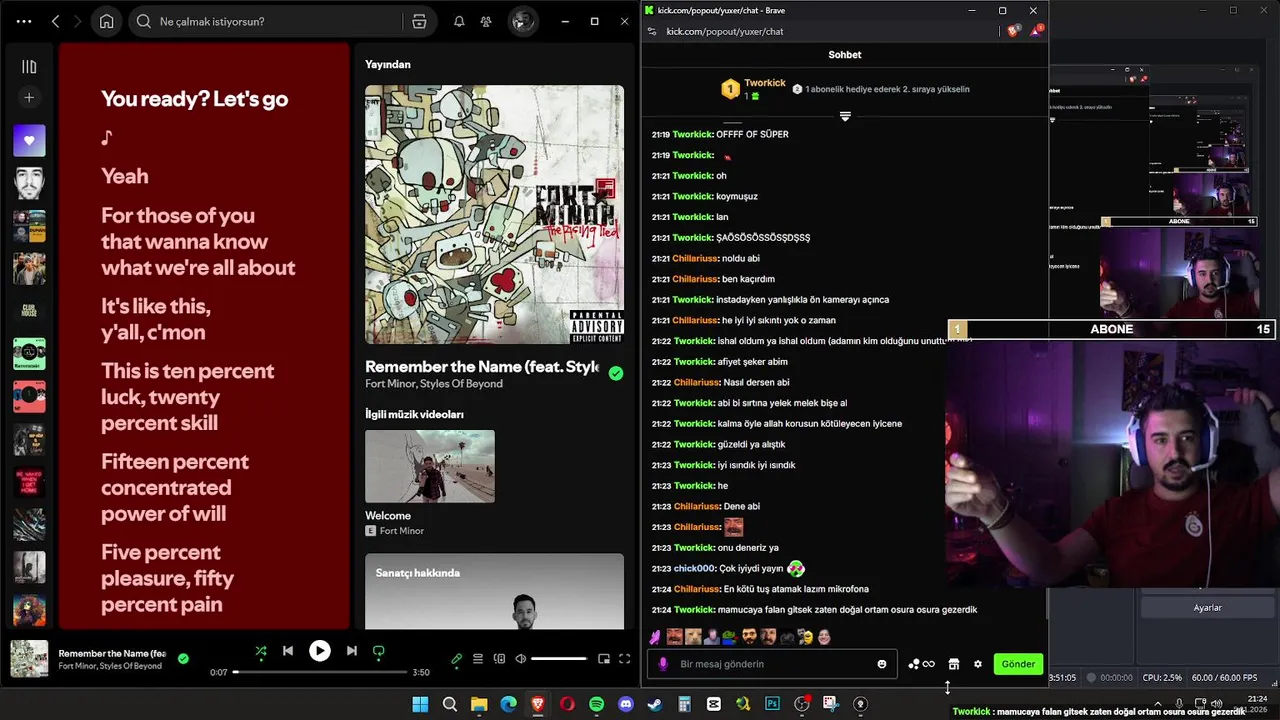Skip to next track

point(351,651)
